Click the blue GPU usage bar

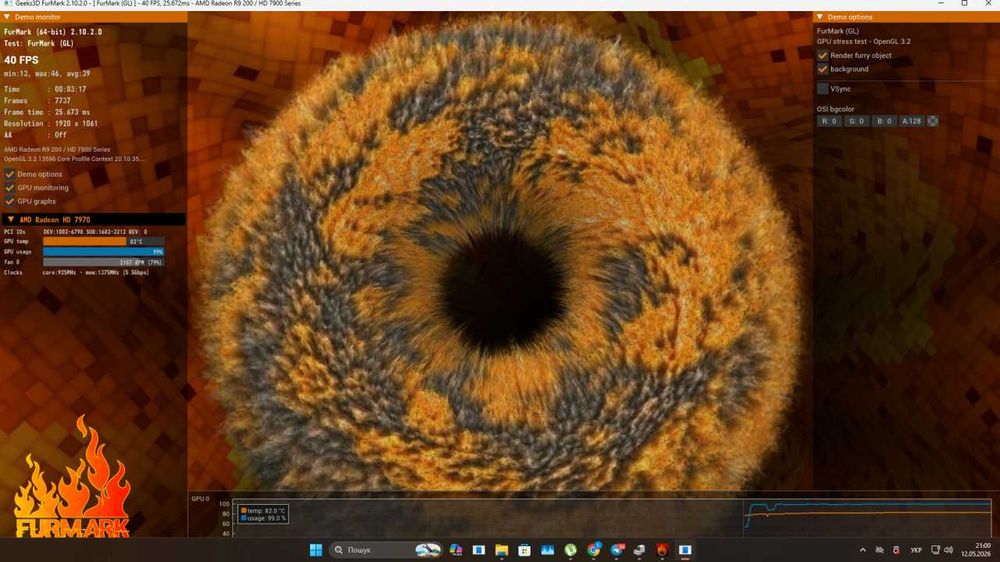click(x=103, y=252)
